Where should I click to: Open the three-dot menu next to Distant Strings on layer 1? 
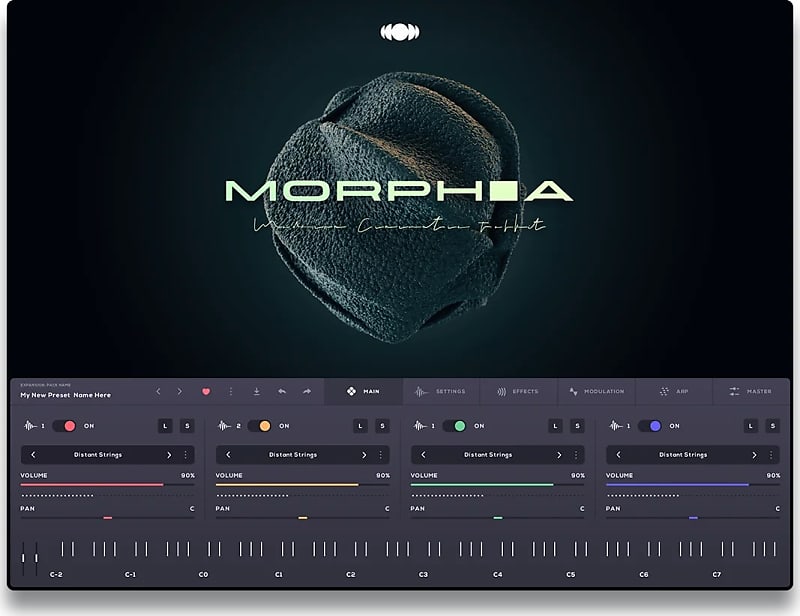coord(188,453)
